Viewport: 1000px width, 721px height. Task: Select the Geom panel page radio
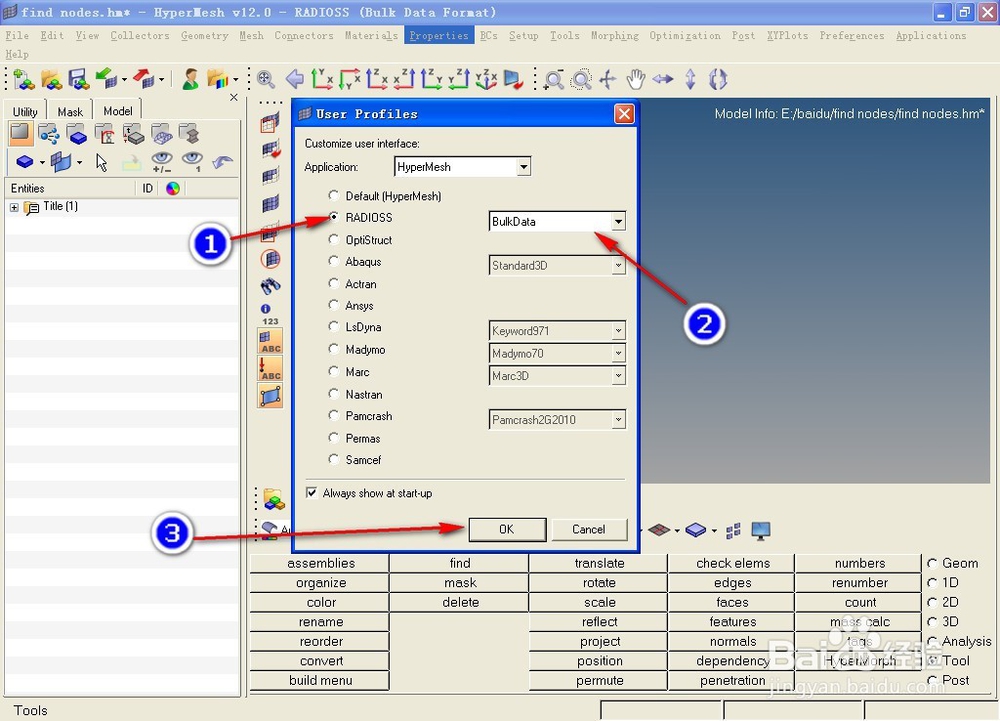tap(932, 563)
